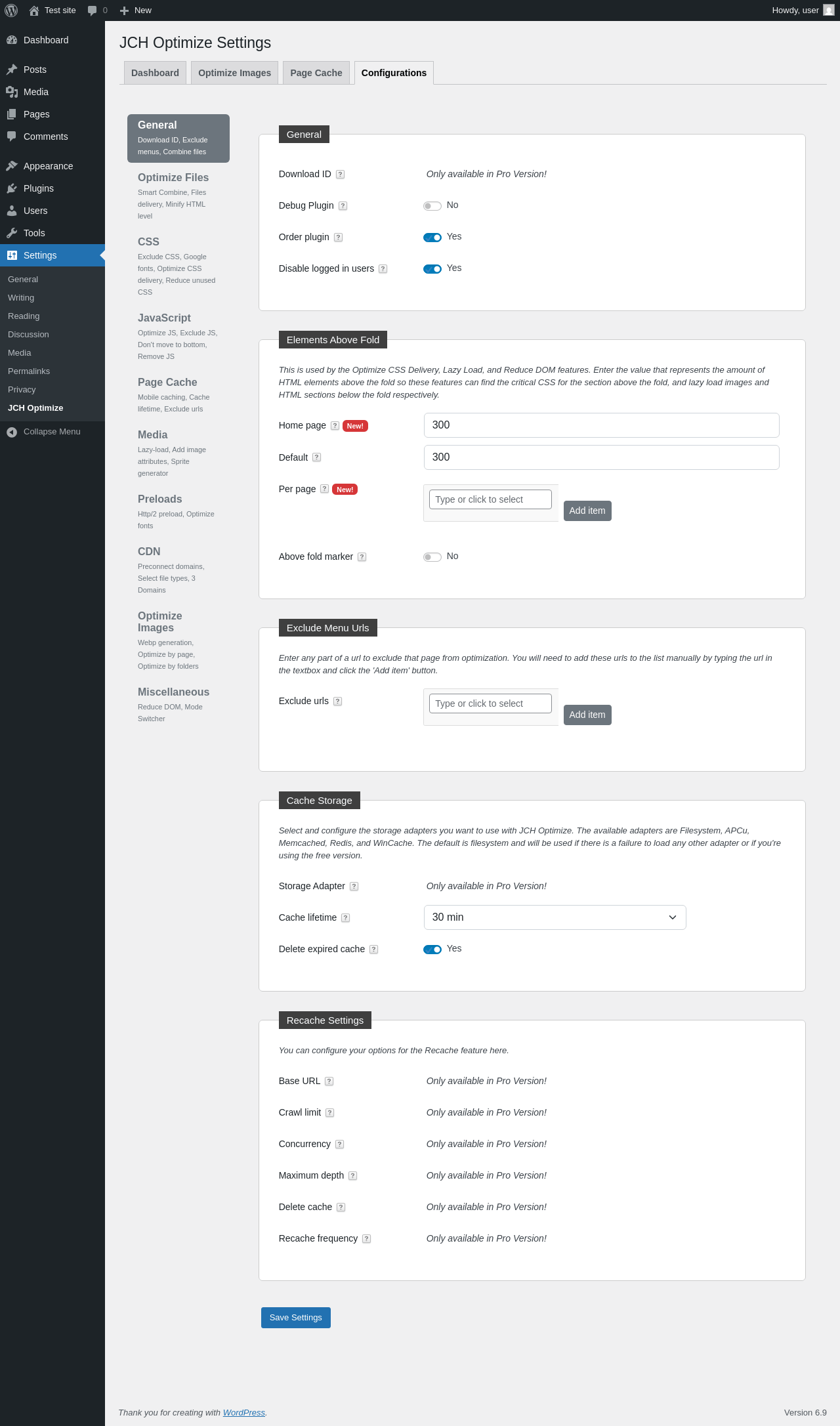Click the Plugins plug icon

[12, 188]
